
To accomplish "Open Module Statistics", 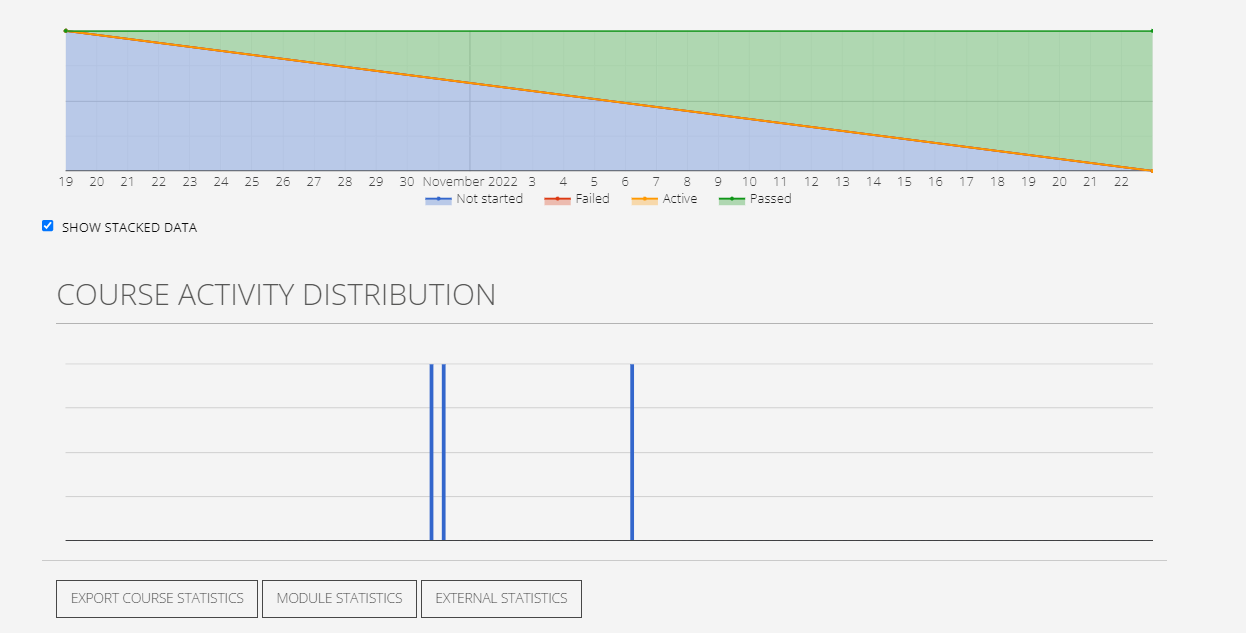I will [339, 598].
